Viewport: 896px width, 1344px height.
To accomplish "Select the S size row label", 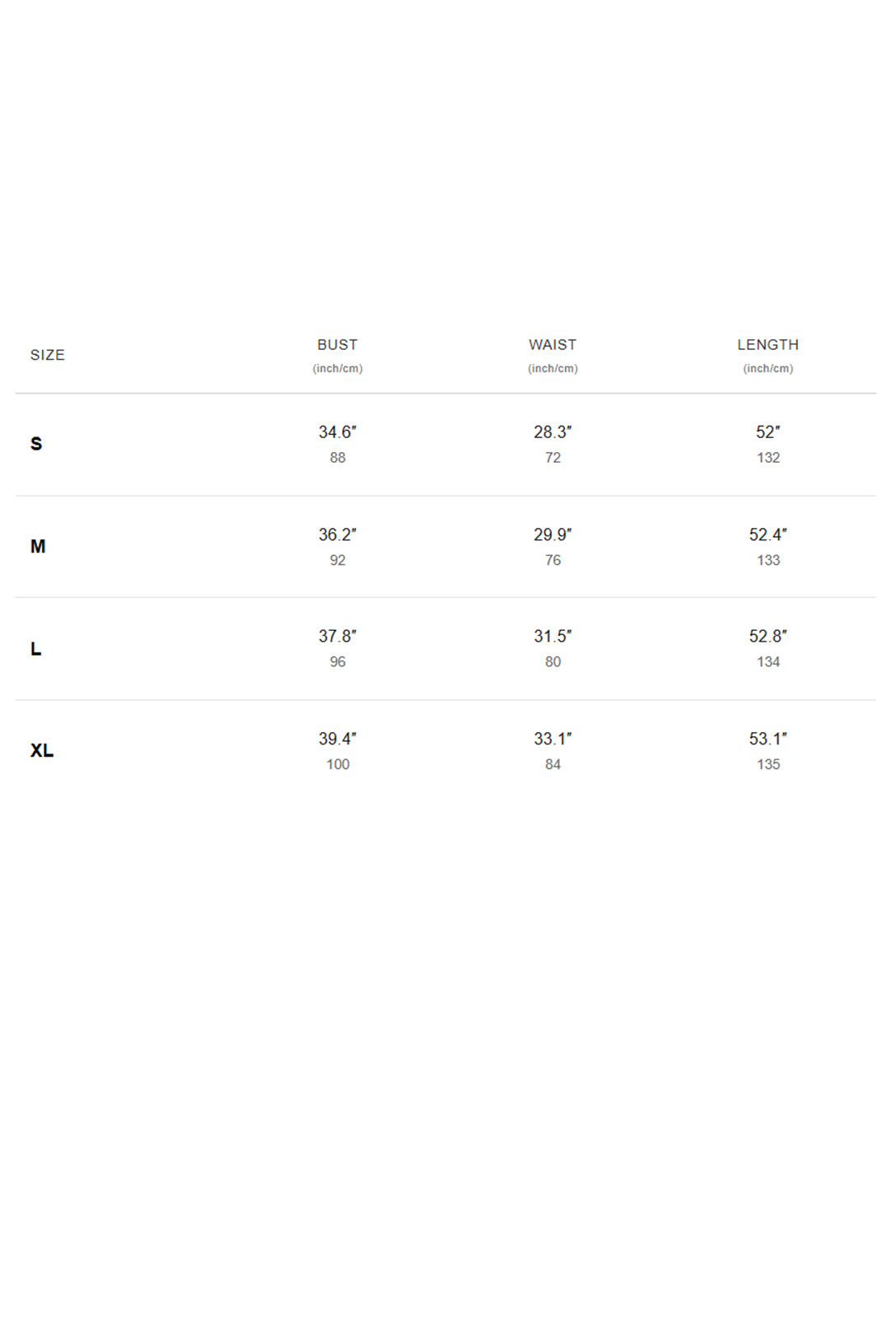I will click(36, 444).
